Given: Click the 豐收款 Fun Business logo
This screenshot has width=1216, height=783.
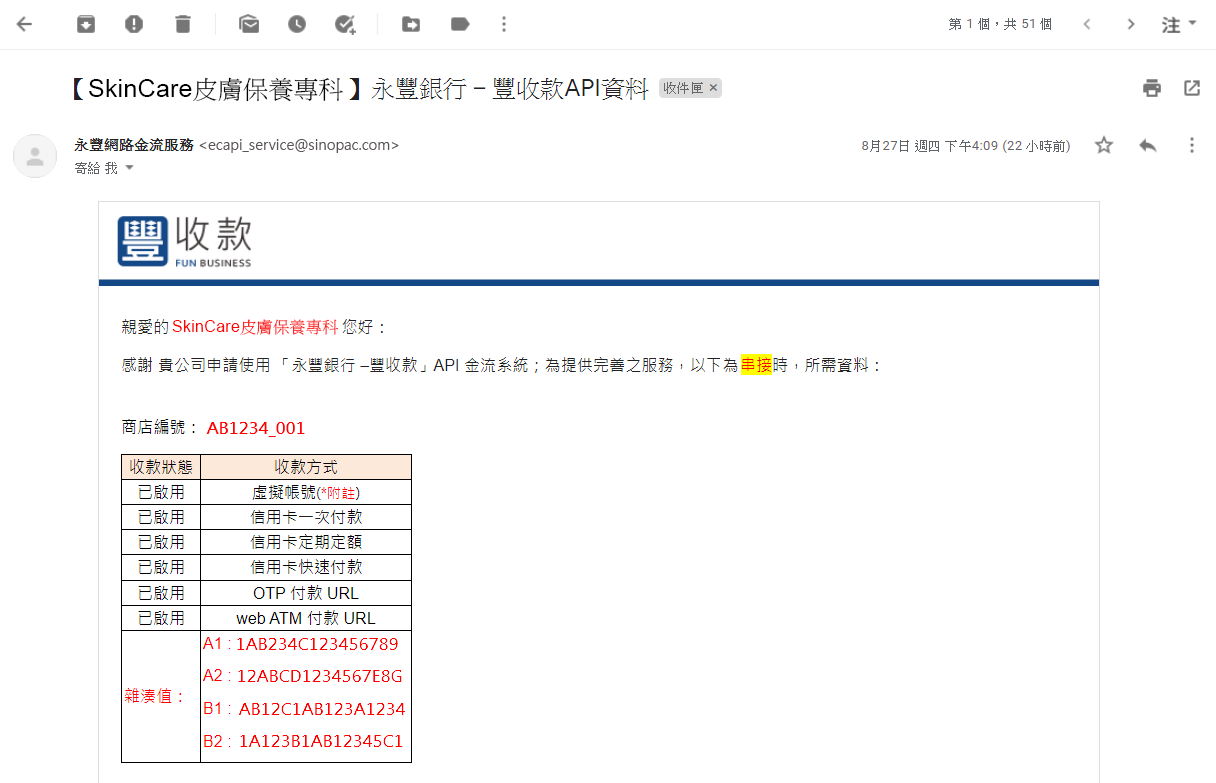Looking at the screenshot, I should tap(185, 241).
